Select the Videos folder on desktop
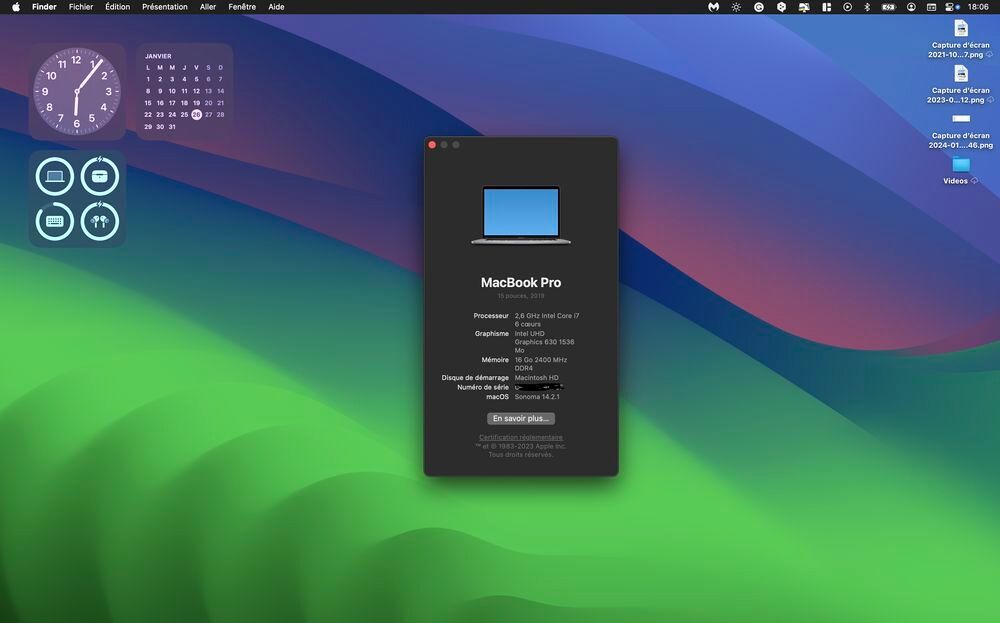This screenshot has height=623, width=1000. tap(960, 170)
